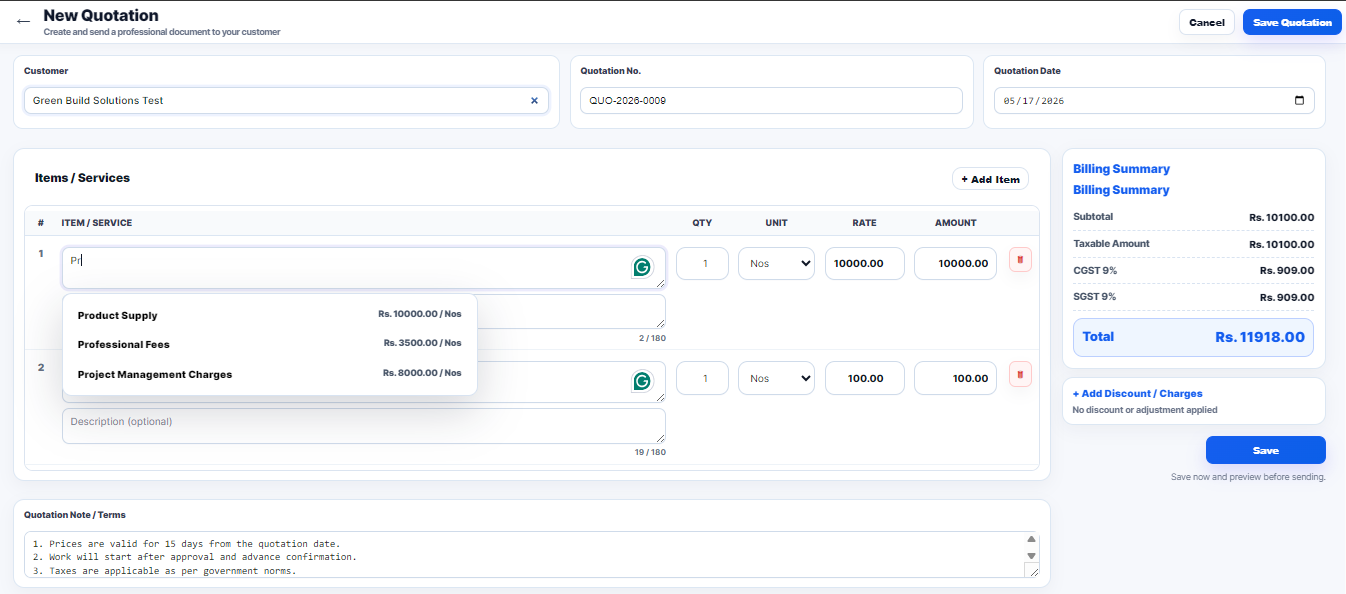
Task: Delete item row 2 with trash icon
Action: pyautogui.click(x=1020, y=375)
